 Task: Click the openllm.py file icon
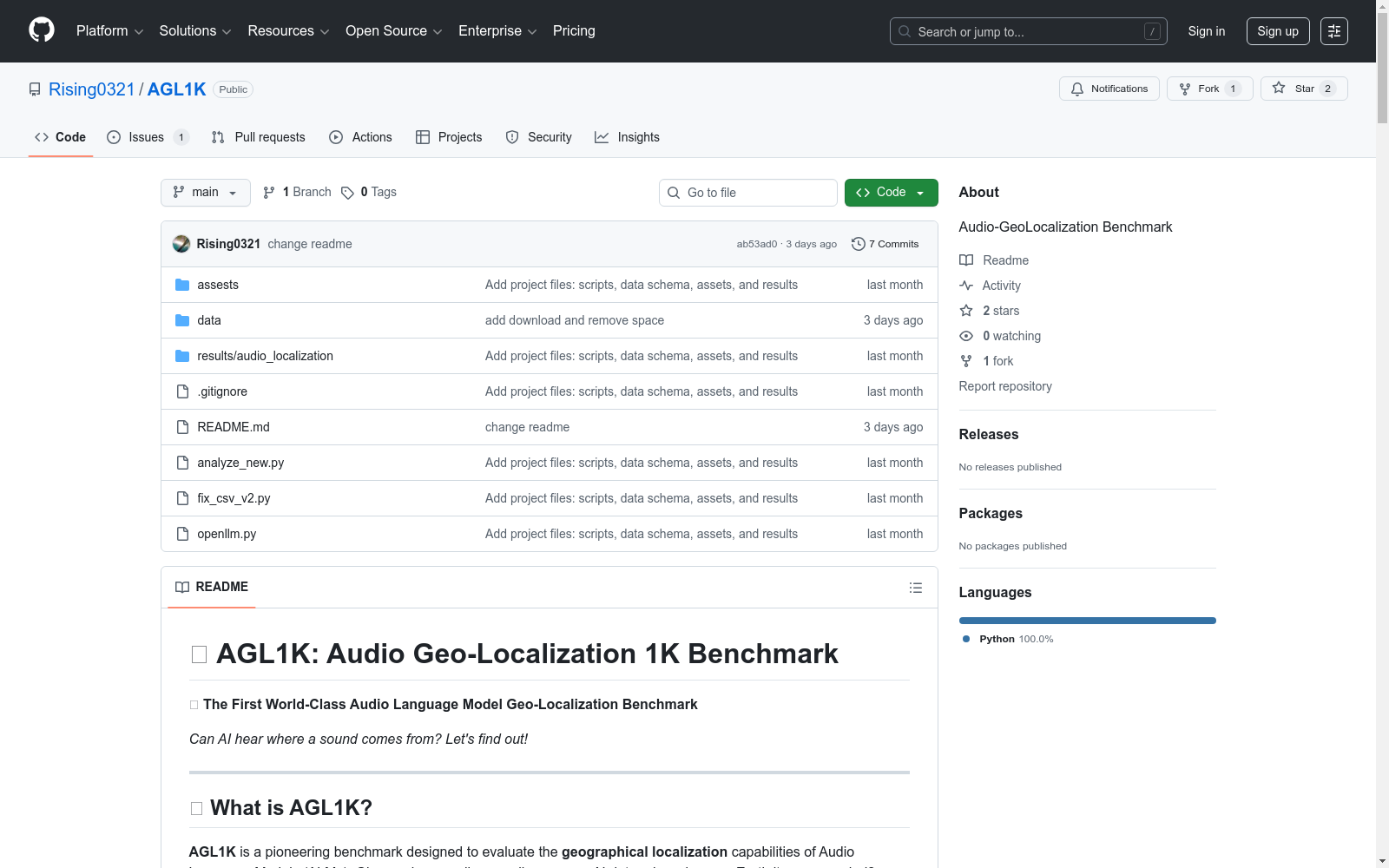click(182, 534)
